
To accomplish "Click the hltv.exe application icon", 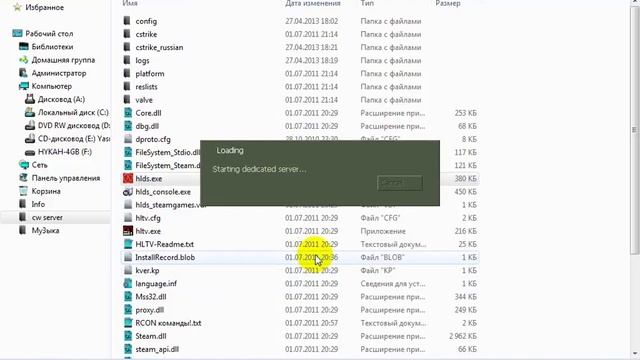I will (x=128, y=231).
